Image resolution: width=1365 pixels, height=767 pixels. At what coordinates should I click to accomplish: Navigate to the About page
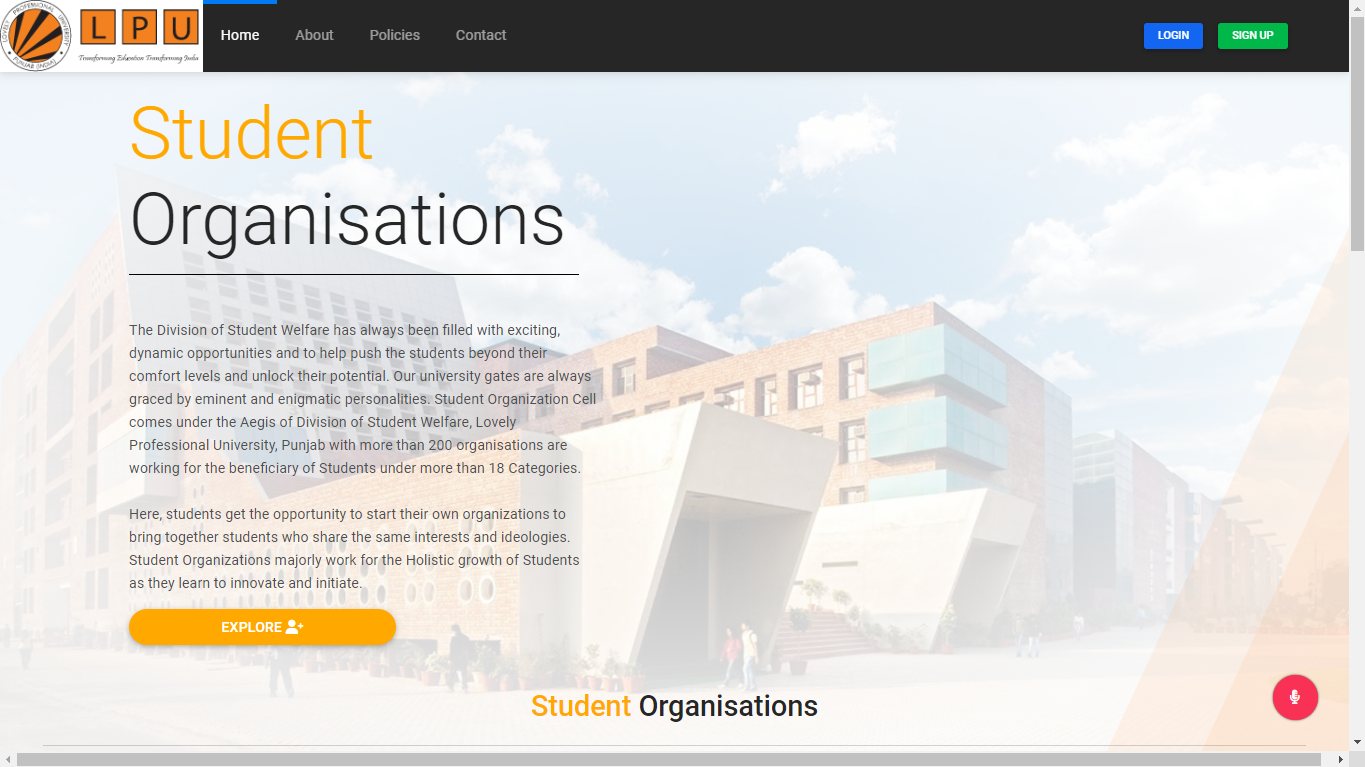pyautogui.click(x=314, y=35)
